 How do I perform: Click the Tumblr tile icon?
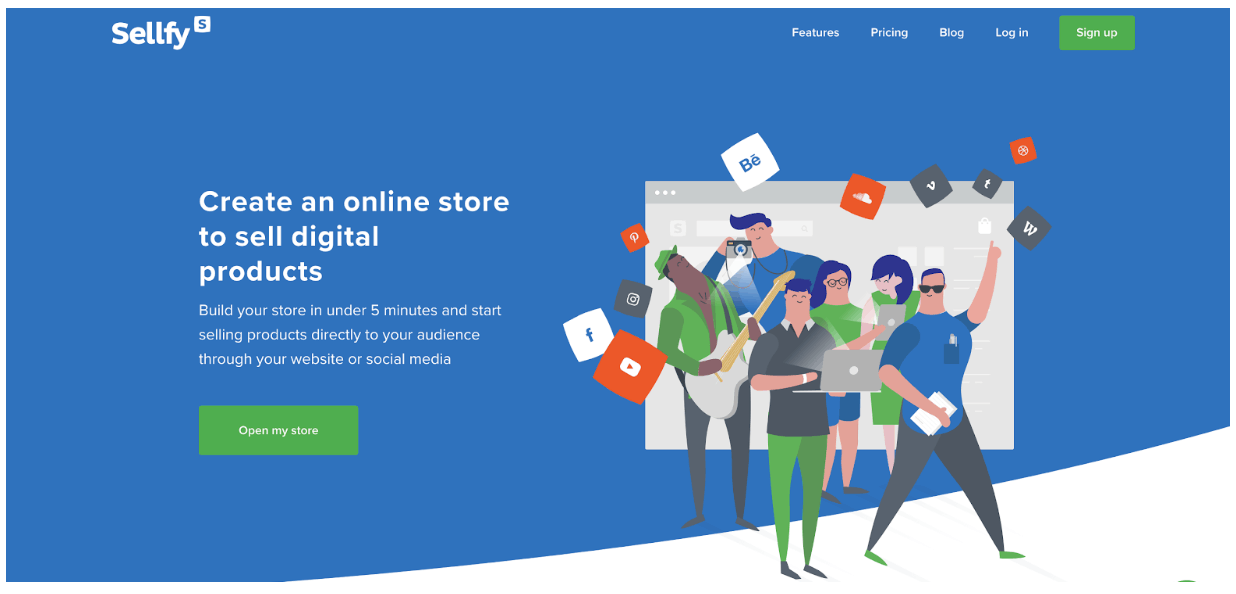pyautogui.click(x=987, y=184)
